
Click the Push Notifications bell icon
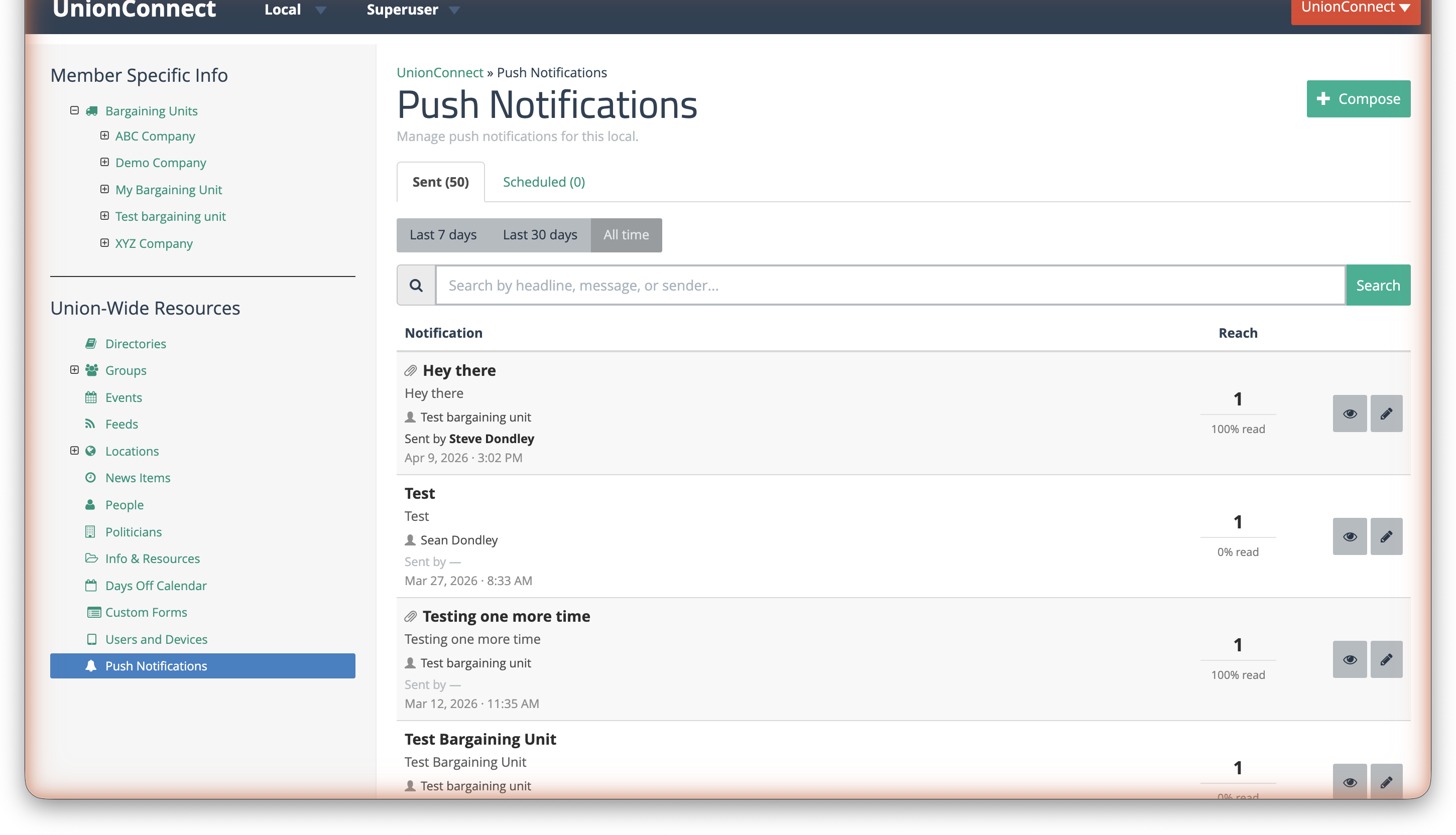coord(91,666)
